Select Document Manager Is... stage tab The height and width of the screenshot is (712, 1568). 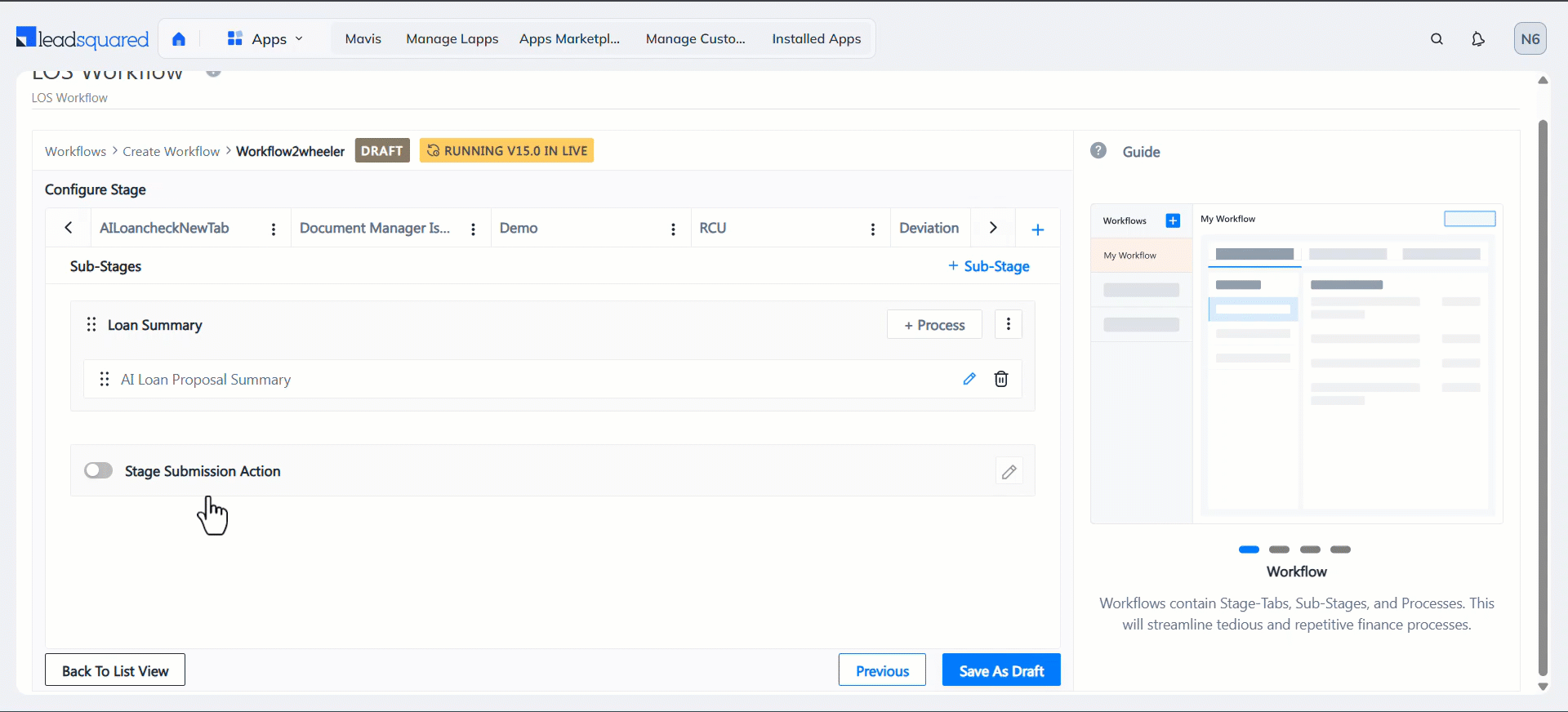[375, 228]
